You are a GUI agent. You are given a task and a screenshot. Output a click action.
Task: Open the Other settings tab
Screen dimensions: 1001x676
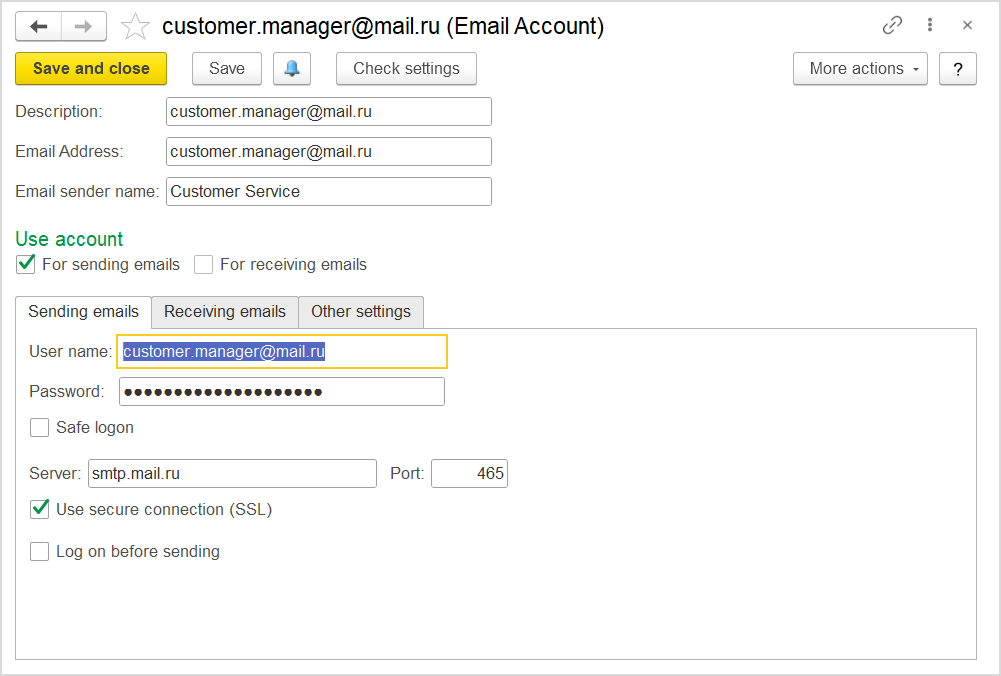point(361,312)
